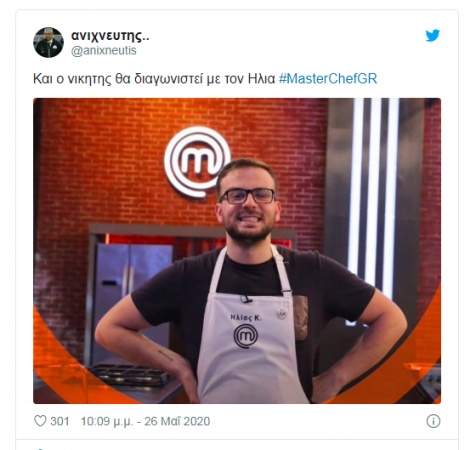476x450 pixels.
Task: Open the #MasterChefGR hashtag link
Action: 328,79
